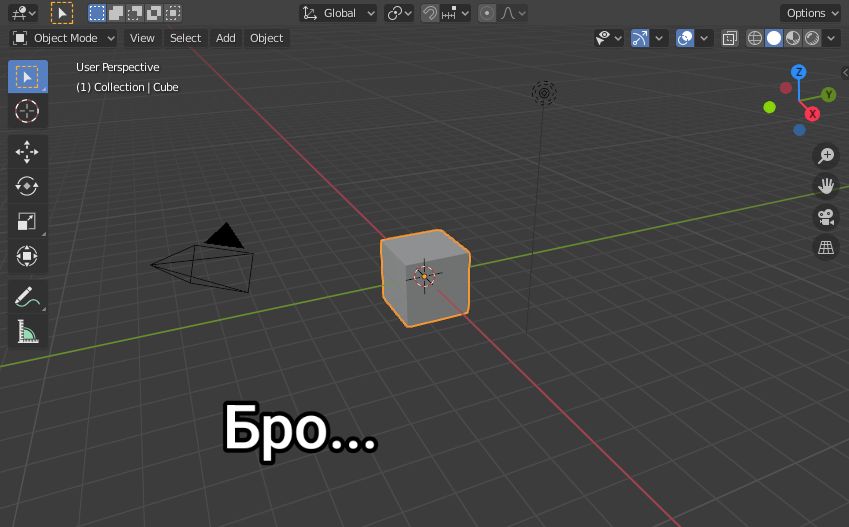Toggle X-ray mode
Screen dimensions: 849x527
(730, 38)
